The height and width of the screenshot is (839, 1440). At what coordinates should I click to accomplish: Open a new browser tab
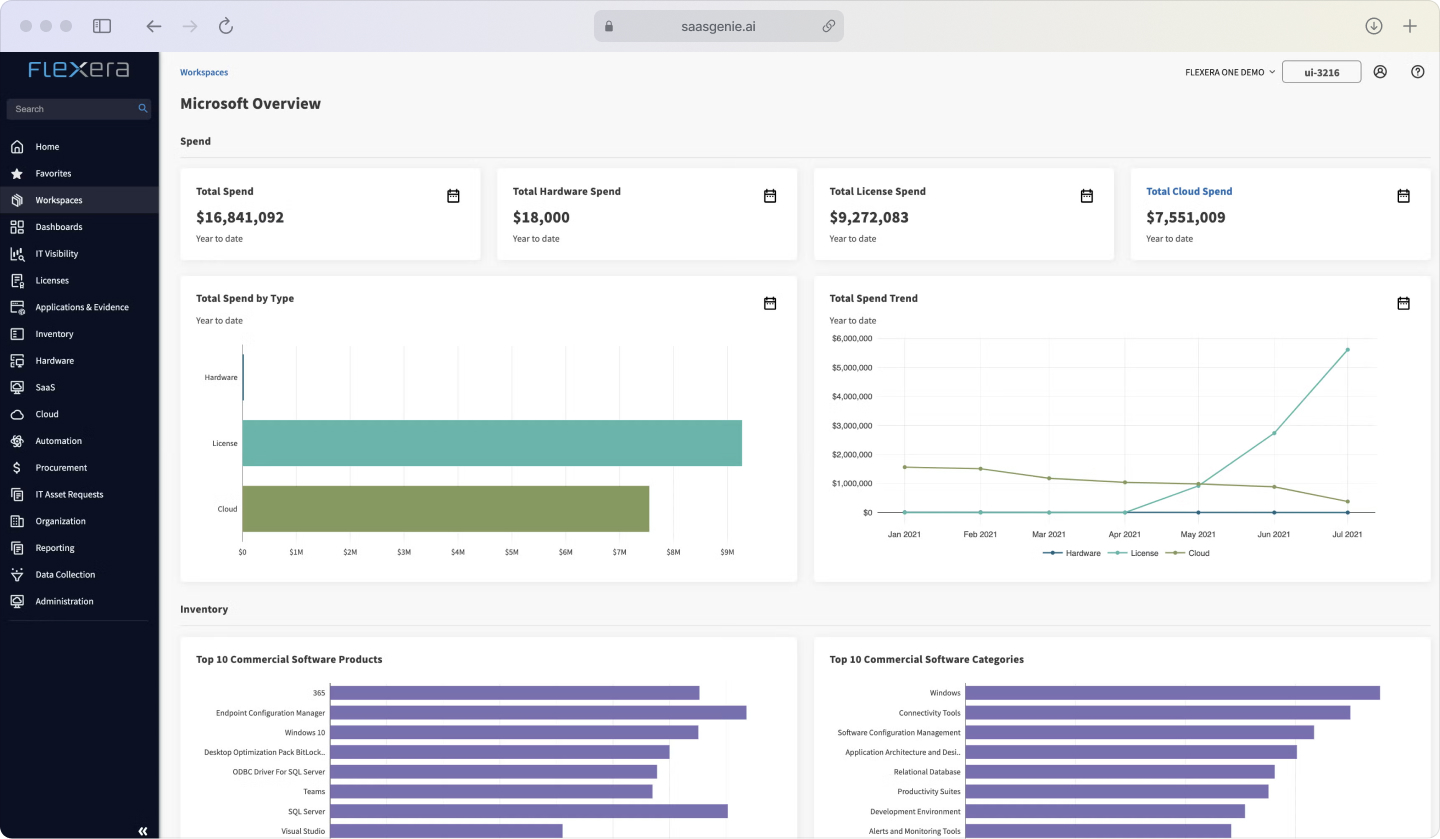coord(1410,26)
